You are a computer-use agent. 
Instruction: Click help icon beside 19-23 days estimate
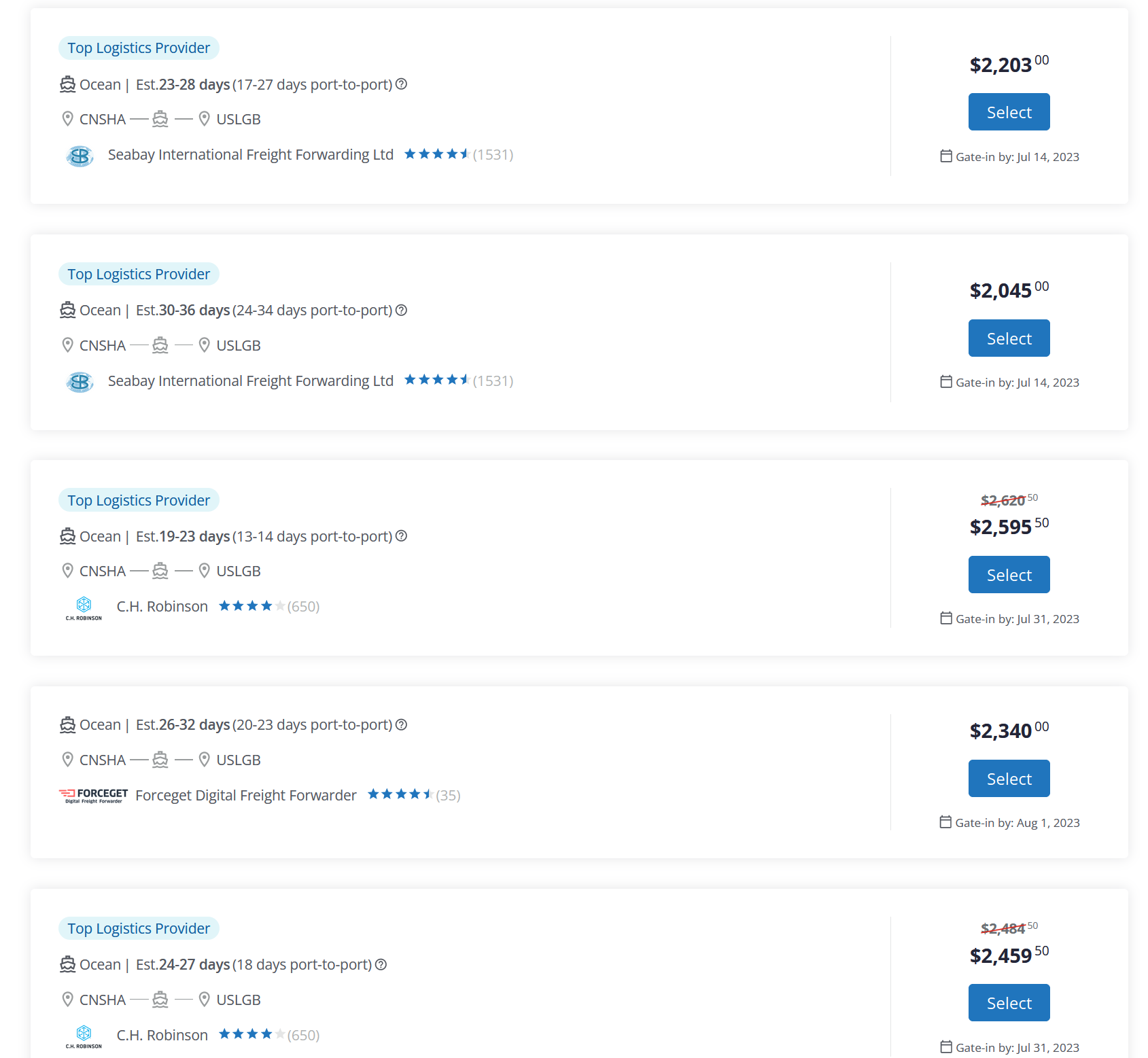401,536
